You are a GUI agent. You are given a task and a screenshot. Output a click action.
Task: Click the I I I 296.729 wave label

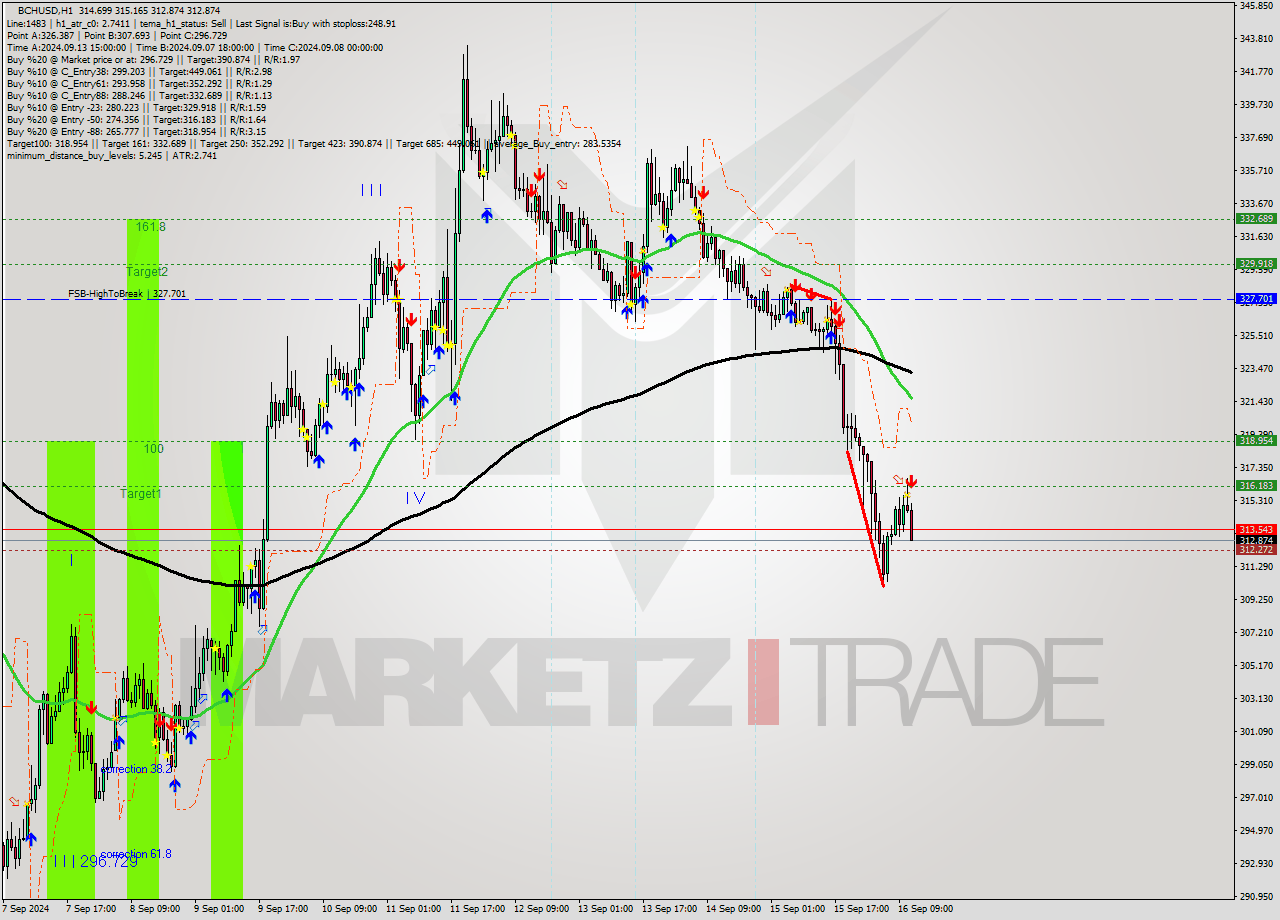(x=96, y=861)
